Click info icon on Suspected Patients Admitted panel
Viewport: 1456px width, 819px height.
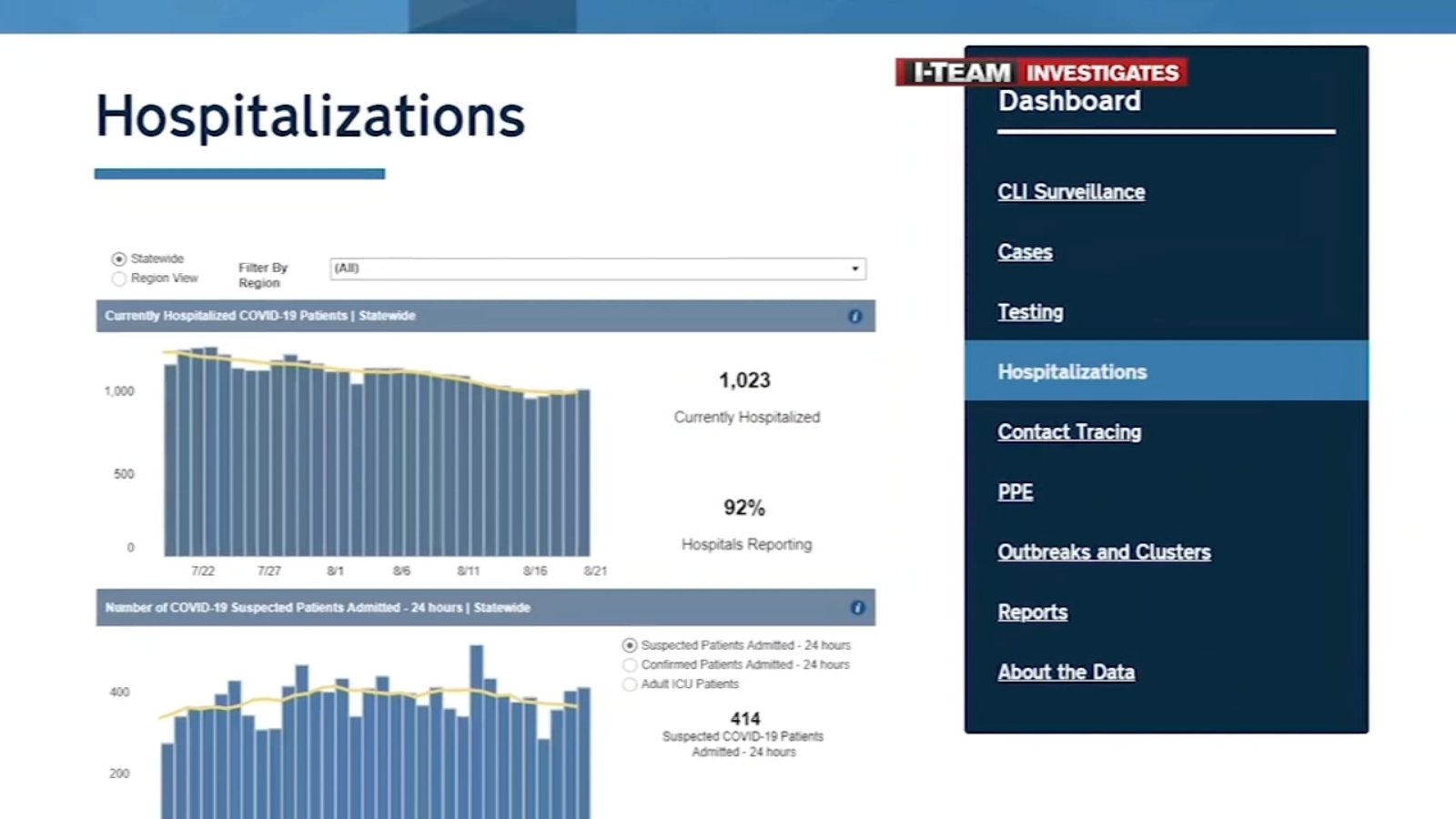[x=857, y=608]
